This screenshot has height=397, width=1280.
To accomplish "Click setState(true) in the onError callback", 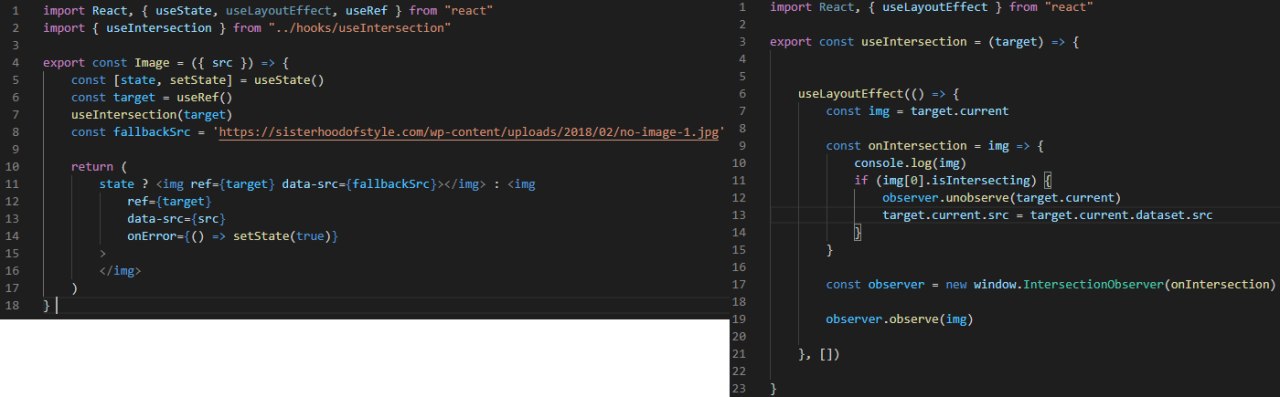I will tap(293, 236).
